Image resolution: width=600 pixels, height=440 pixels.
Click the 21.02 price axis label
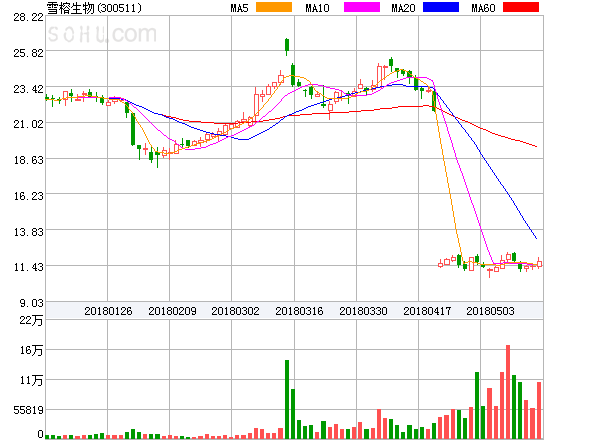click(x=28, y=124)
